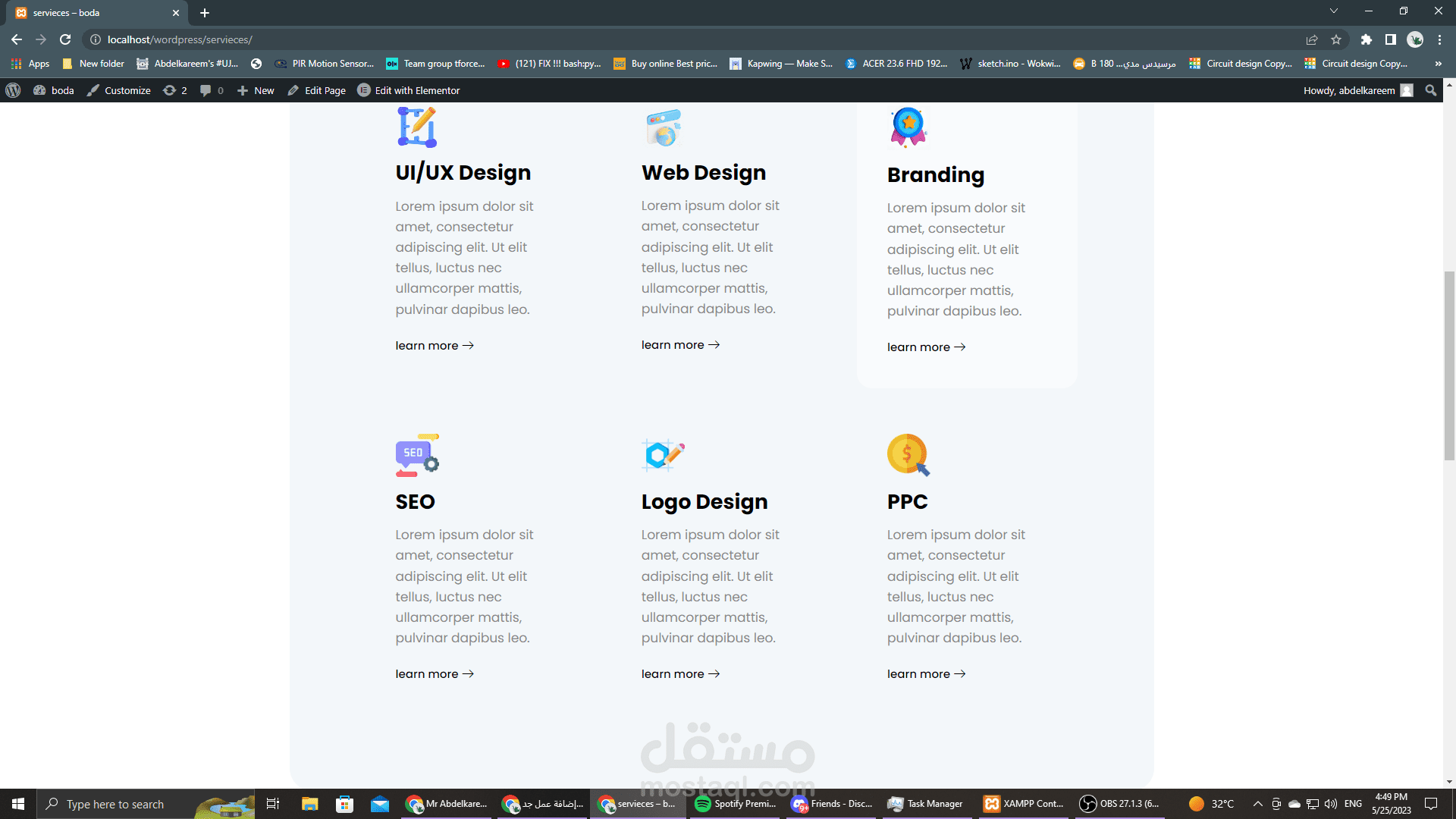This screenshot has height=819, width=1456.
Task: Click the Branding ribbon badge icon
Action: point(908,127)
